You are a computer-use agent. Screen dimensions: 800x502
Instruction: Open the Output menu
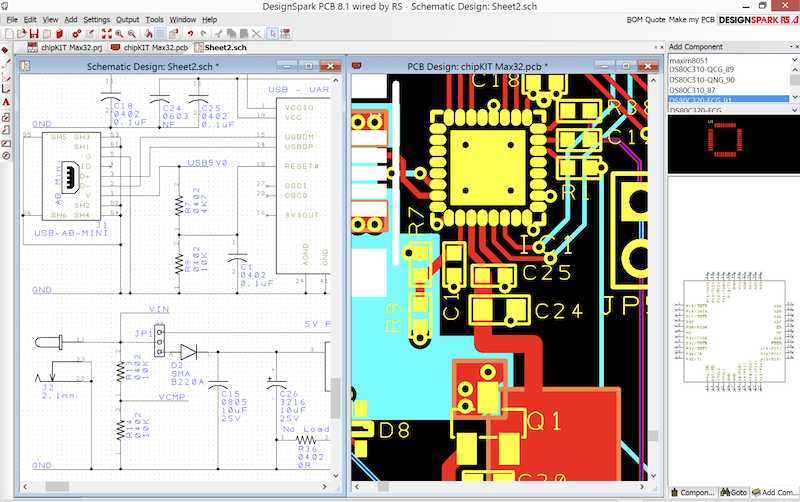pos(127,19)
